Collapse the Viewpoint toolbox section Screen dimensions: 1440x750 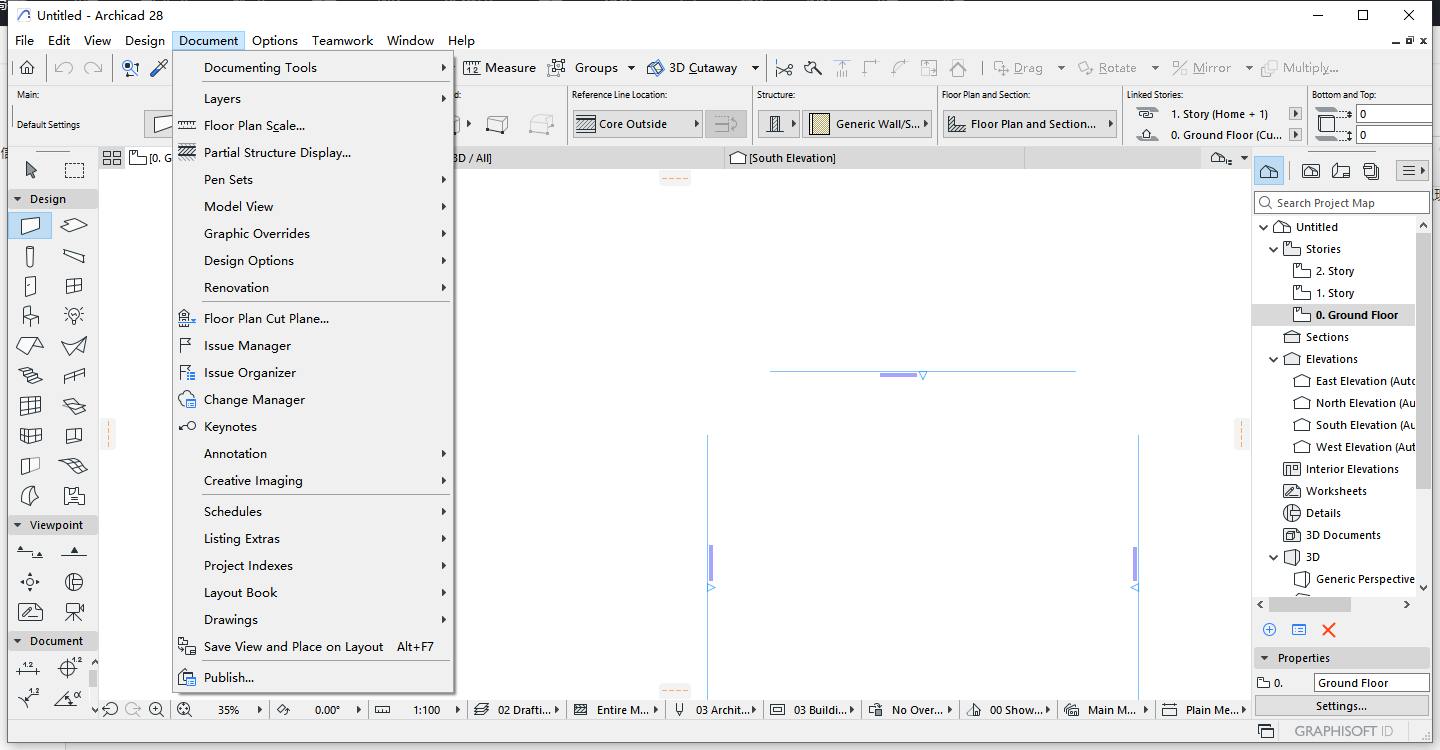(x=17, y=525)
